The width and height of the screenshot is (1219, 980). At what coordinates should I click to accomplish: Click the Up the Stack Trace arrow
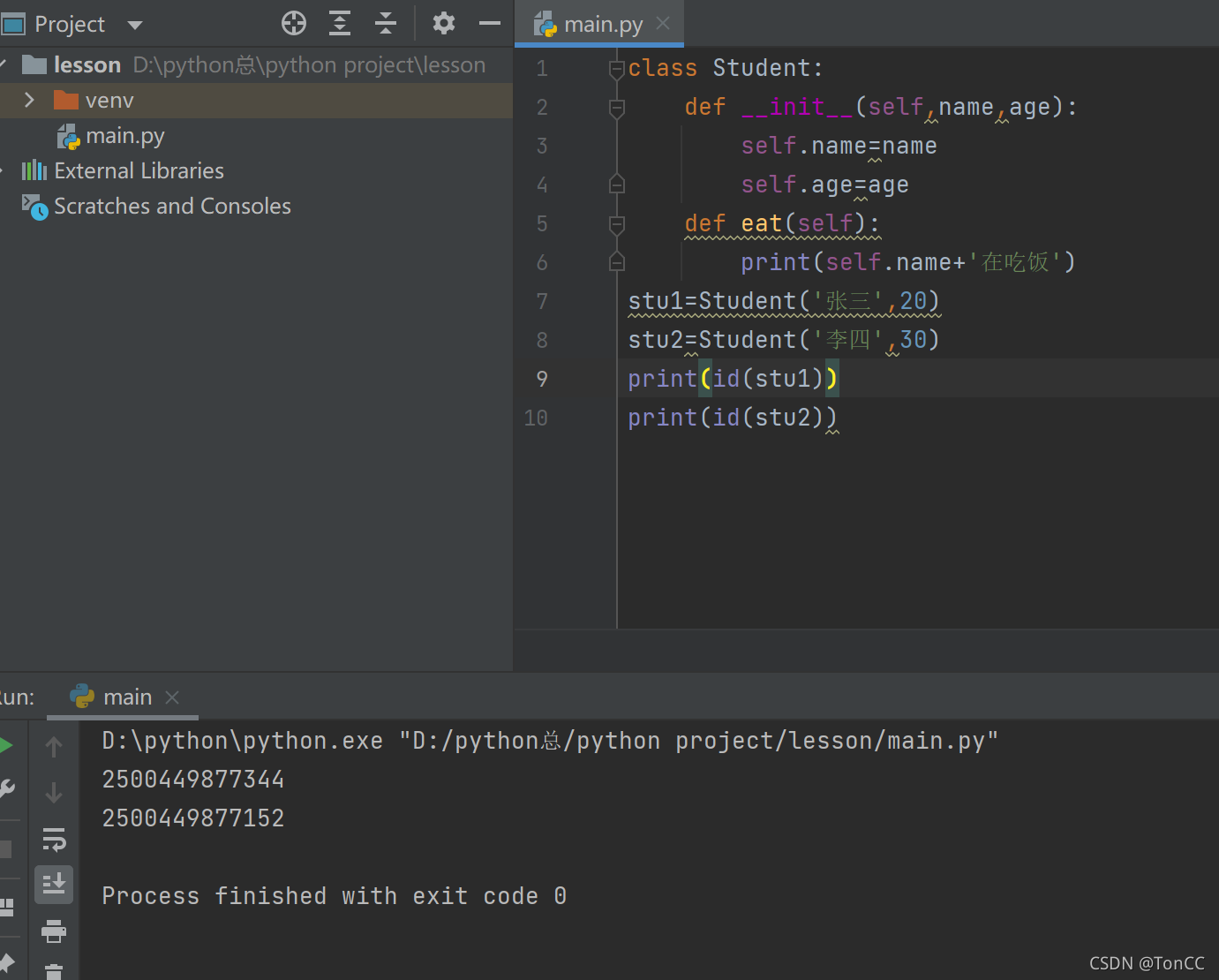pos(54,747)
